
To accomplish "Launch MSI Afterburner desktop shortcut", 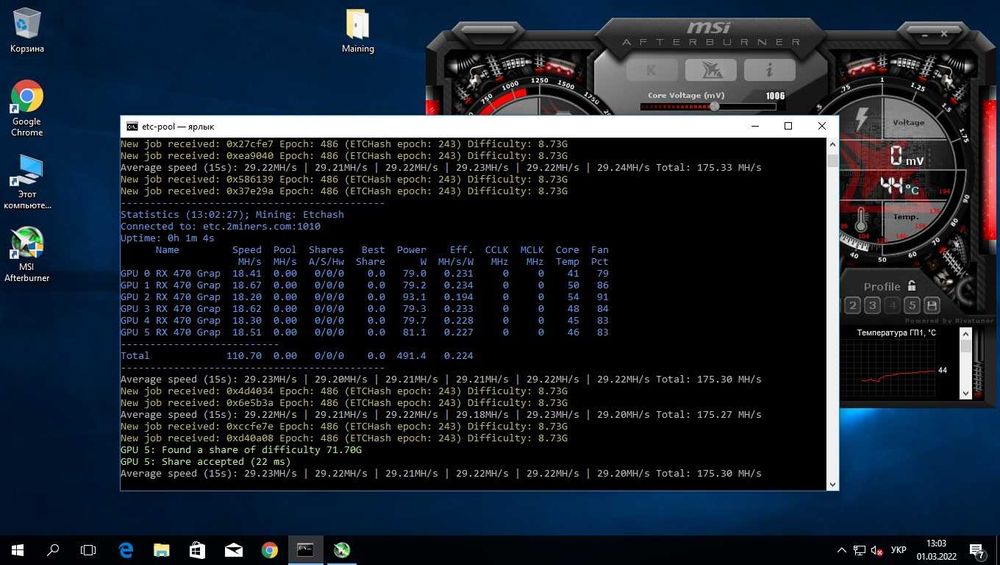I will (26, 254).
